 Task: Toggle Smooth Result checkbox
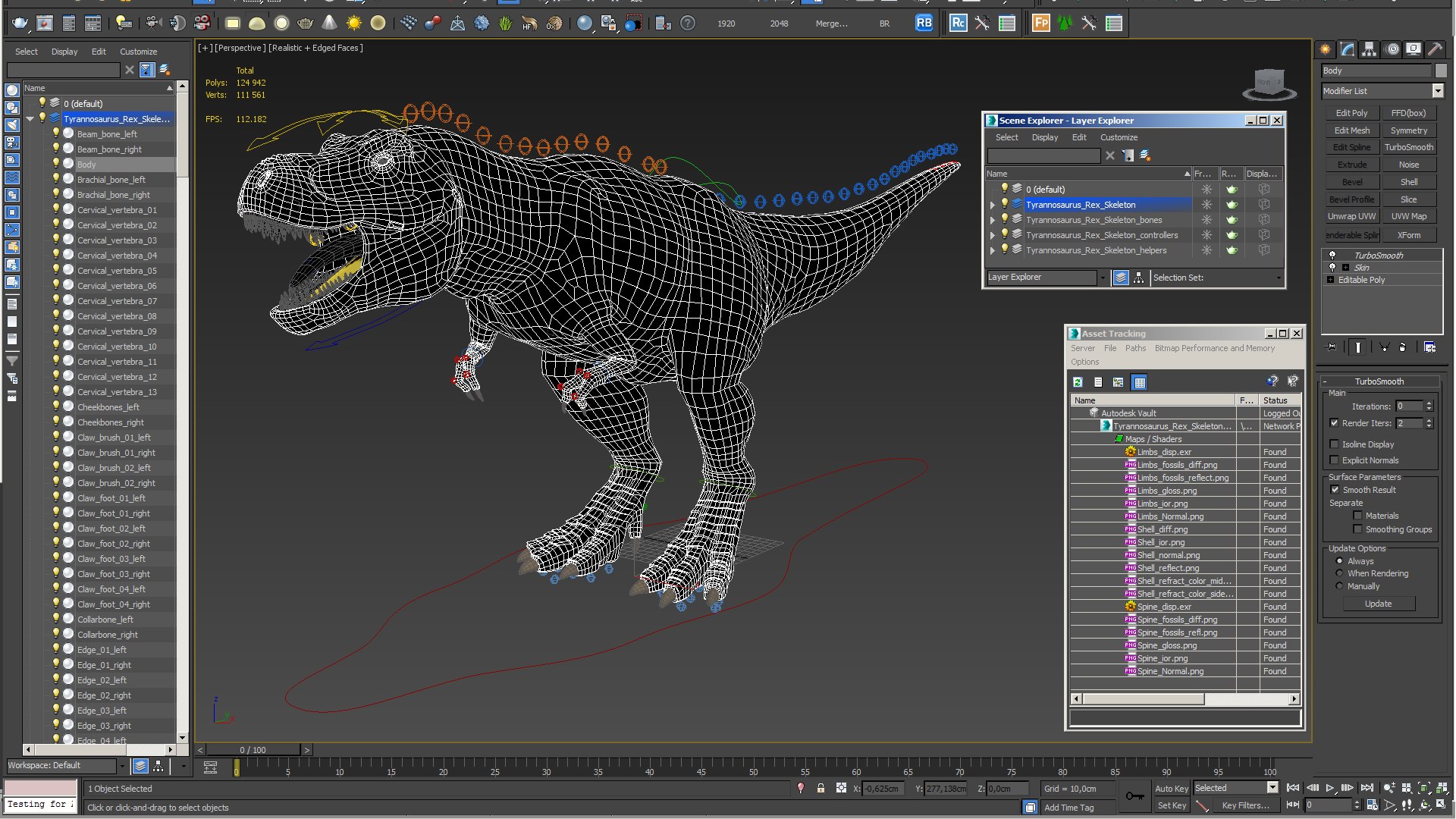[1335, 490]
